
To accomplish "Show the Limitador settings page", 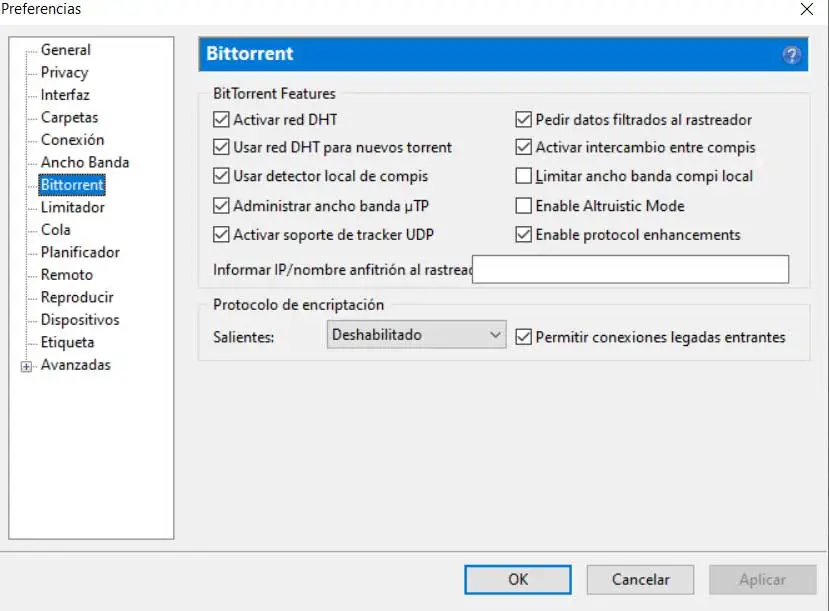I will pos(72,208).
